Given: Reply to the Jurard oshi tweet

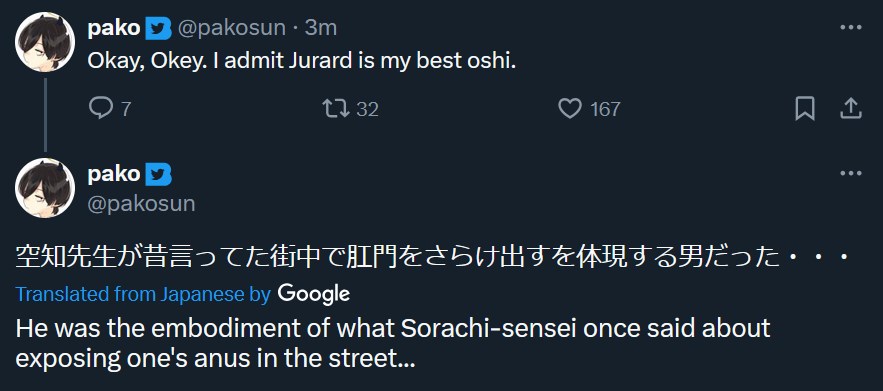Looking at the screenshot, I should pos(101,108).
